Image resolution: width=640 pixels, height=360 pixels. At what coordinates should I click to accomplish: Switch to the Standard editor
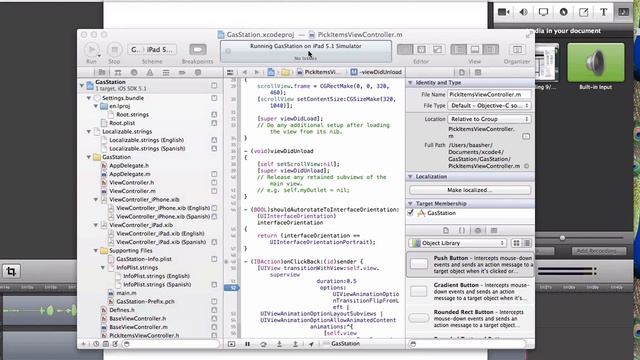click(405, 49)
